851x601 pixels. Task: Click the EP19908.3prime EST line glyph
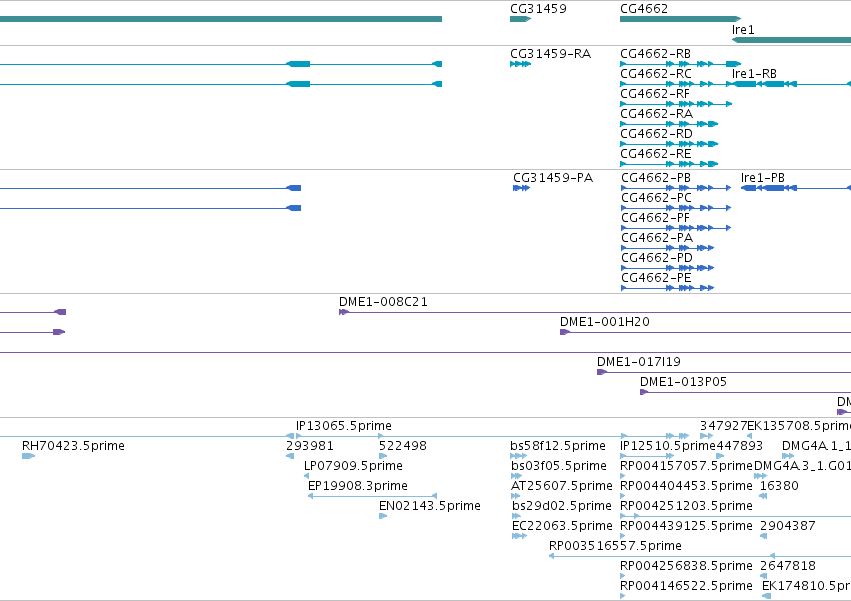point(372,496)
